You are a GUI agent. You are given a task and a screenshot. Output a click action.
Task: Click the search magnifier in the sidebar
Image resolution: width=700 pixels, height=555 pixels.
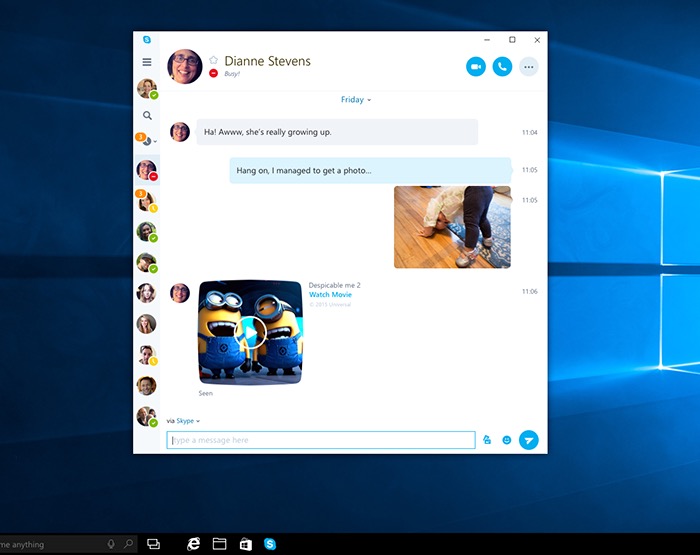[147, 116]
